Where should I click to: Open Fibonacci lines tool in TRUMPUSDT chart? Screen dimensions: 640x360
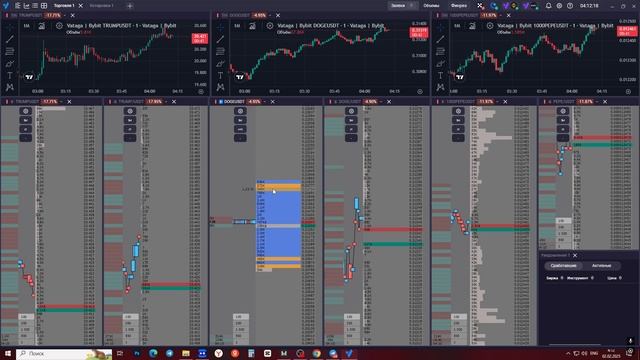click(10, 51)
